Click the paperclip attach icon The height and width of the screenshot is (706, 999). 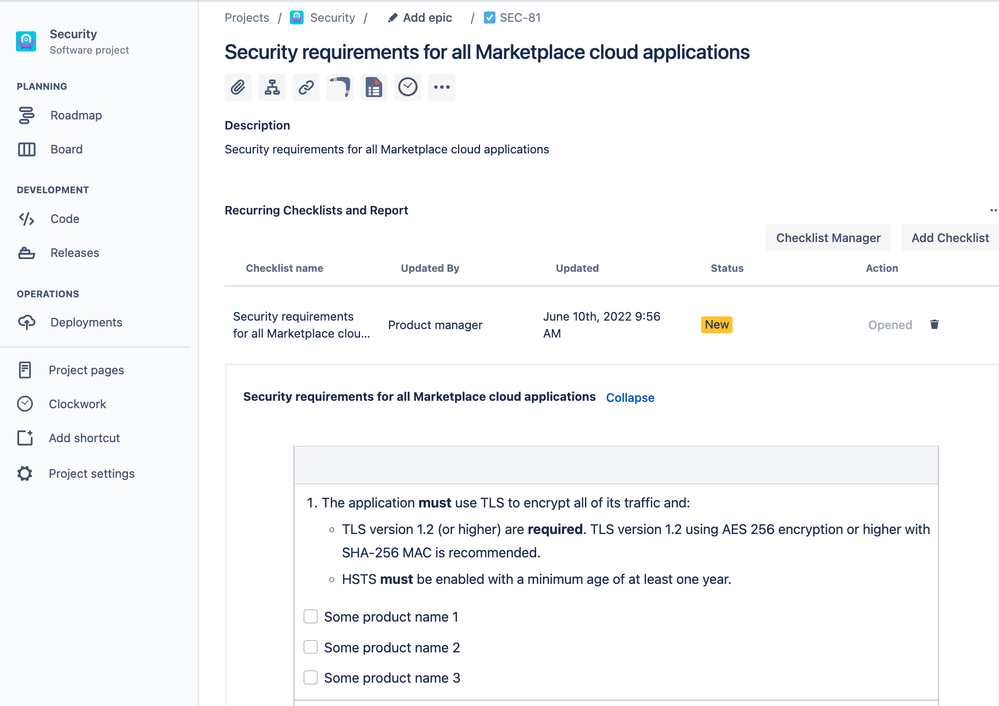[x=238, y=87]
